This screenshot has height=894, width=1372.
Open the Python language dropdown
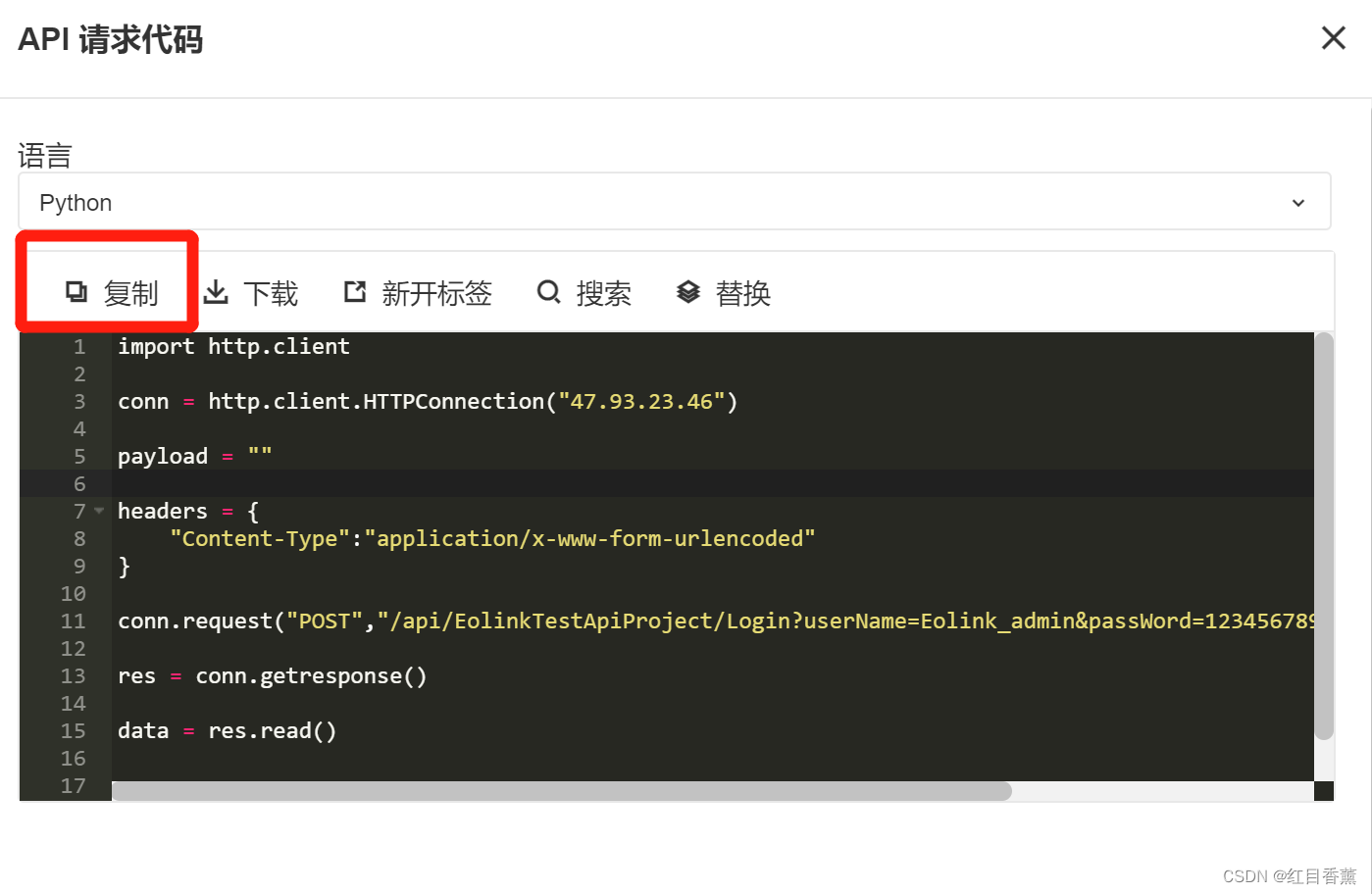click(675, 202)
